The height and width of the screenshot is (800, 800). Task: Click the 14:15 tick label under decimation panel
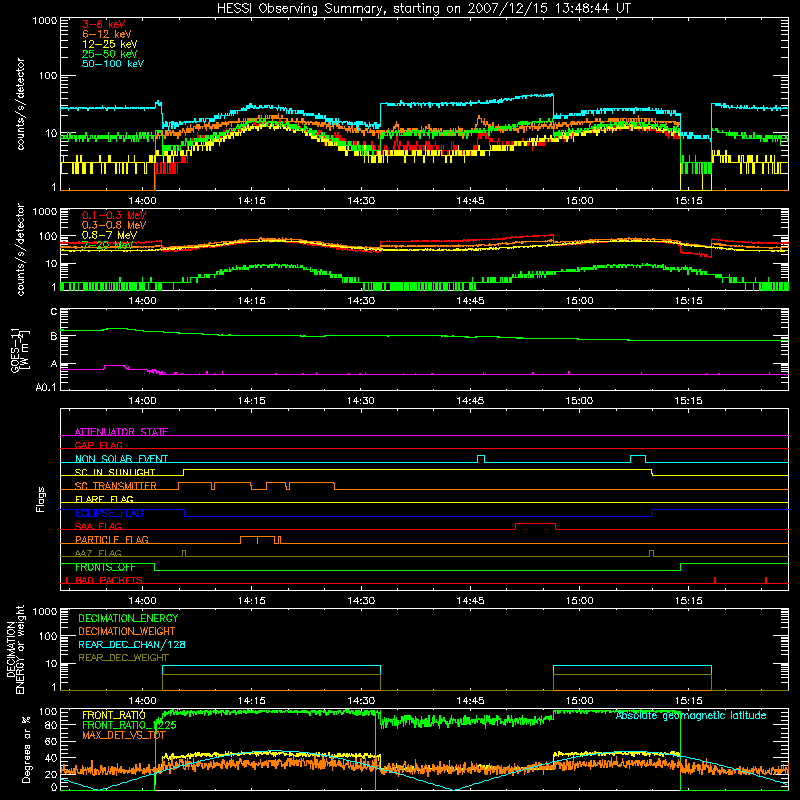pyautogui.click(x=252, y=701)
